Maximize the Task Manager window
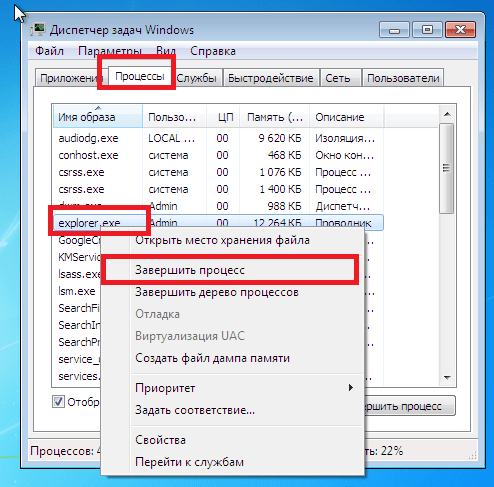This screenshot has width=494, height=487. click(x=427, y=30)
